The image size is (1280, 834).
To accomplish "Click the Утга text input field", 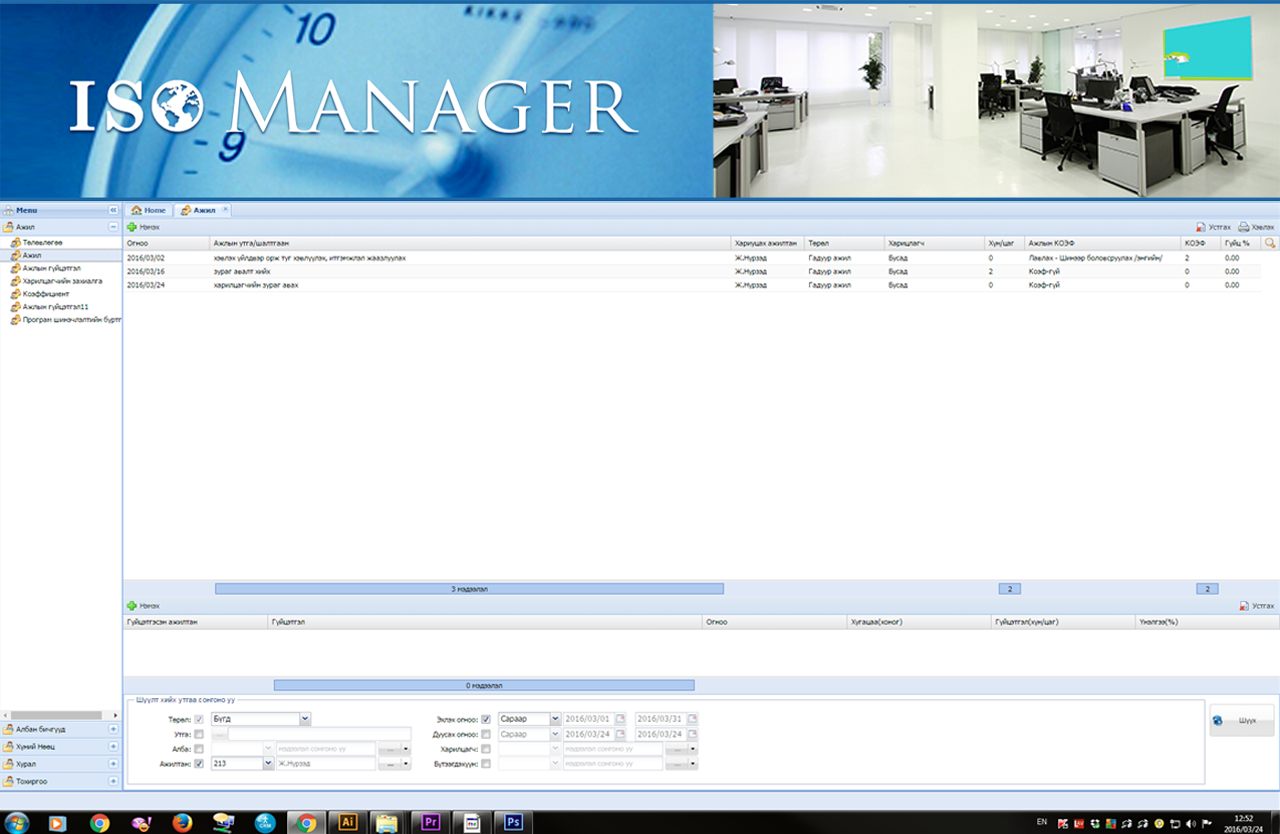I will click(x=319, y=734).
